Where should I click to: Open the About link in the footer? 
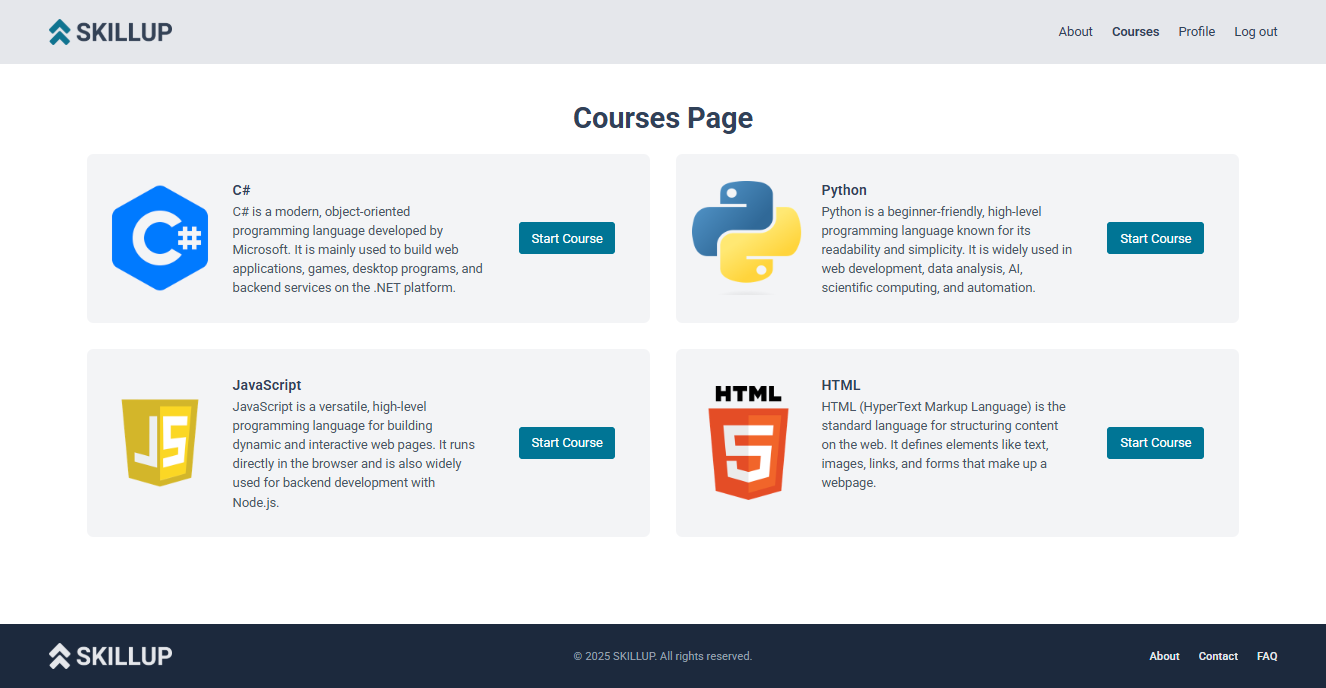click(1164, 656)
